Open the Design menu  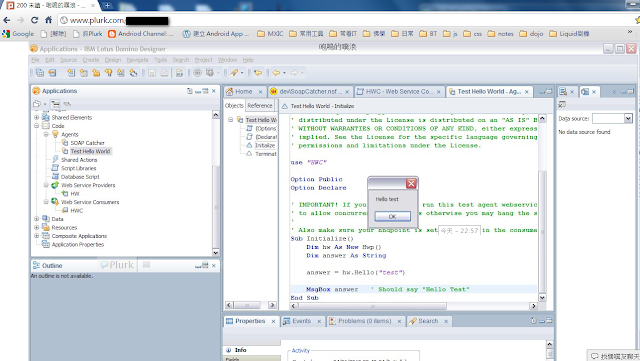pos(113,60)
